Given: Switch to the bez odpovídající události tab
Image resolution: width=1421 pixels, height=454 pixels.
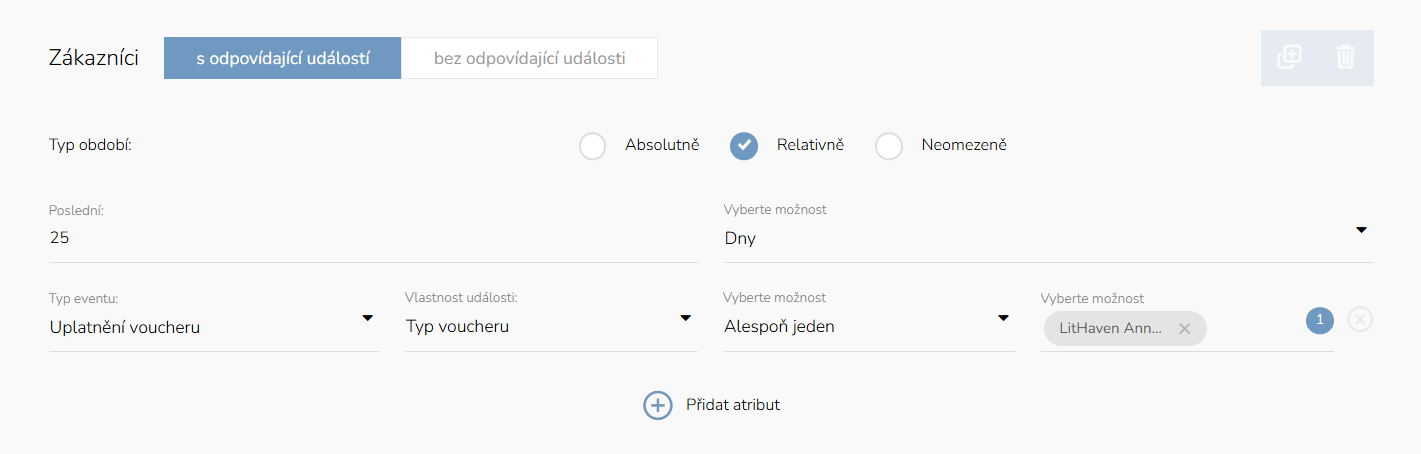Looking at the screenshot, I should tap(529, 58).
